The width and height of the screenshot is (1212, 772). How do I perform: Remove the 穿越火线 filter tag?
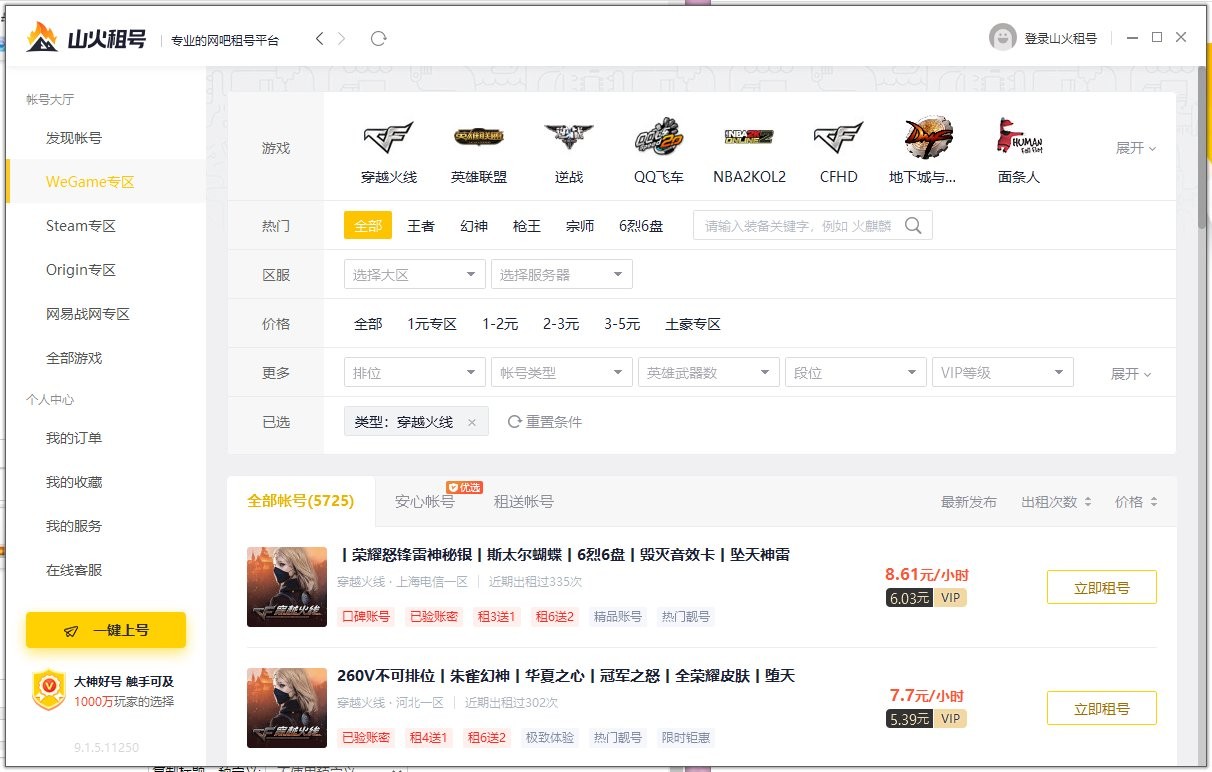tap(475, 421)
